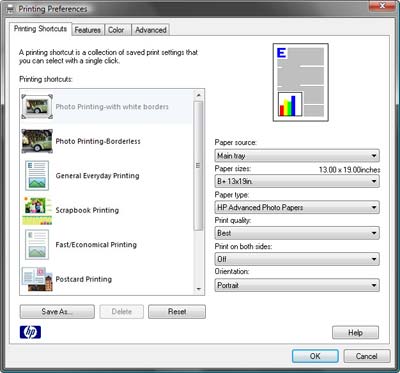Click shortcuts list scrollbar down arrow

point(199,289)
